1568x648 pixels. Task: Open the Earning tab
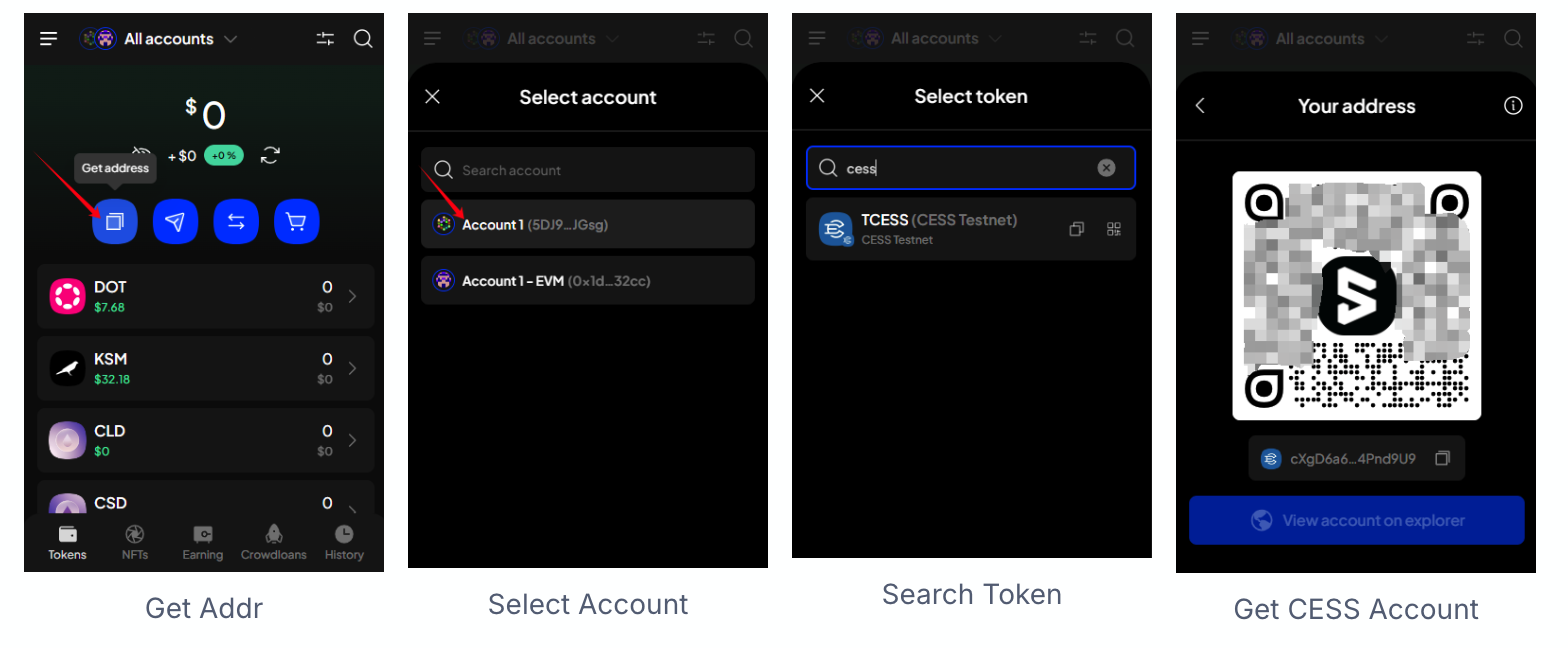point(203,542)
